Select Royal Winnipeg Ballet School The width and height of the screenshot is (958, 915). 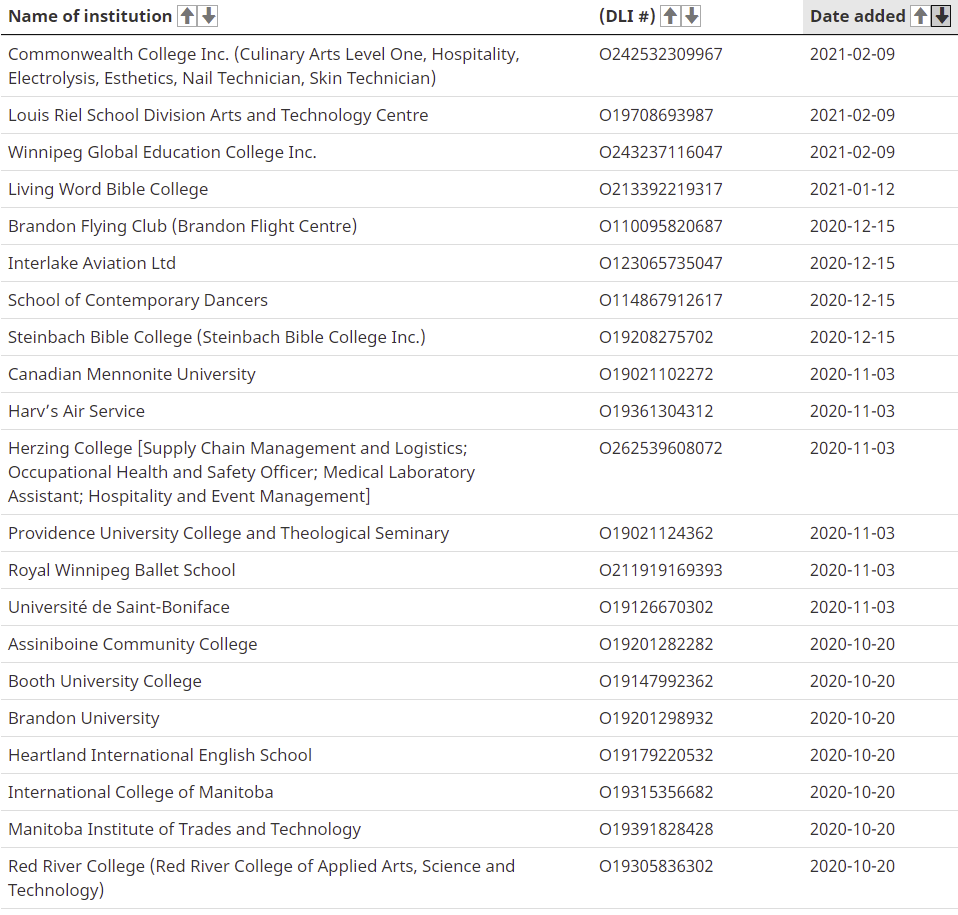pos(122,571)
